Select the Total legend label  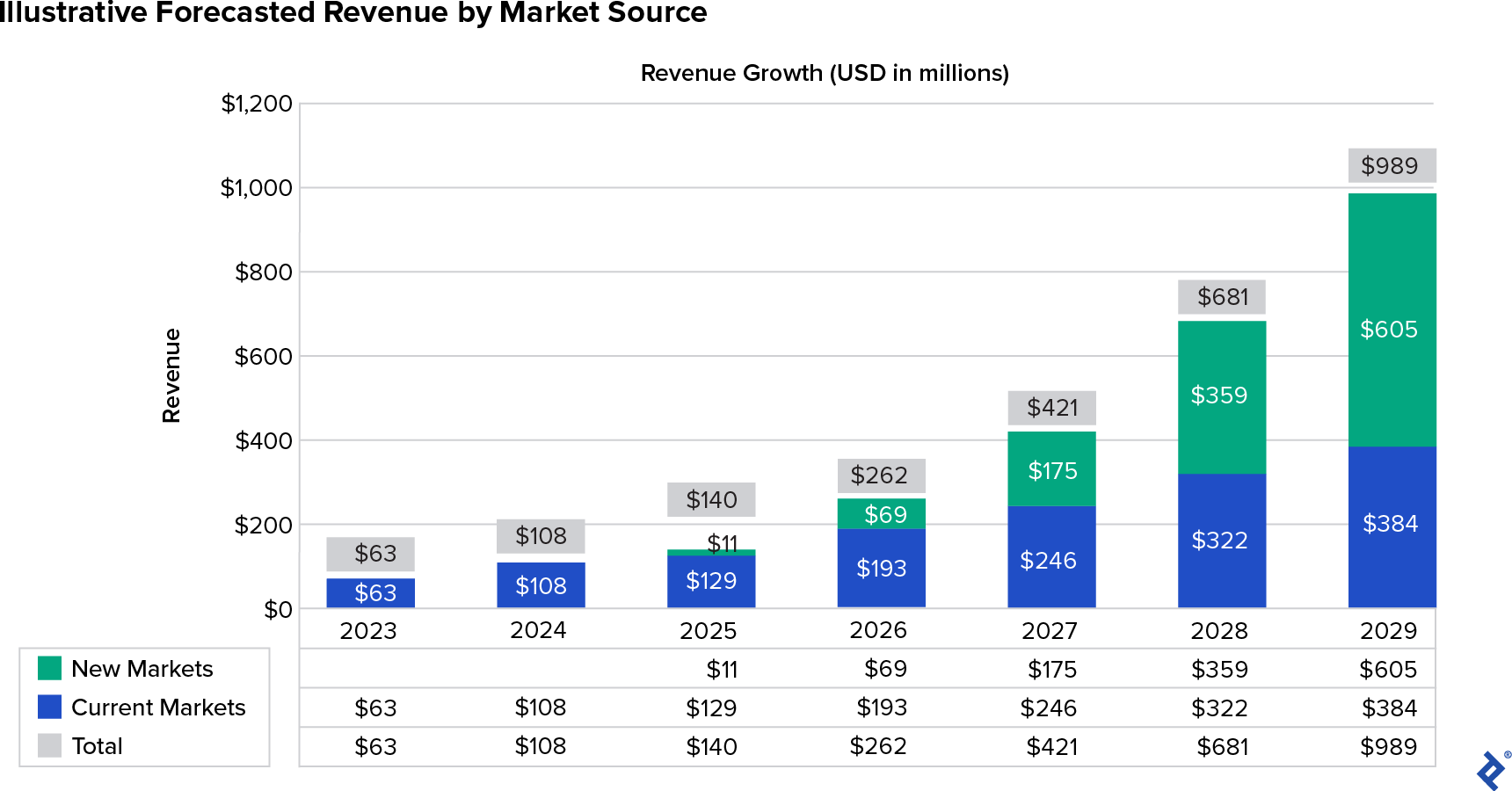pos(97,746)
